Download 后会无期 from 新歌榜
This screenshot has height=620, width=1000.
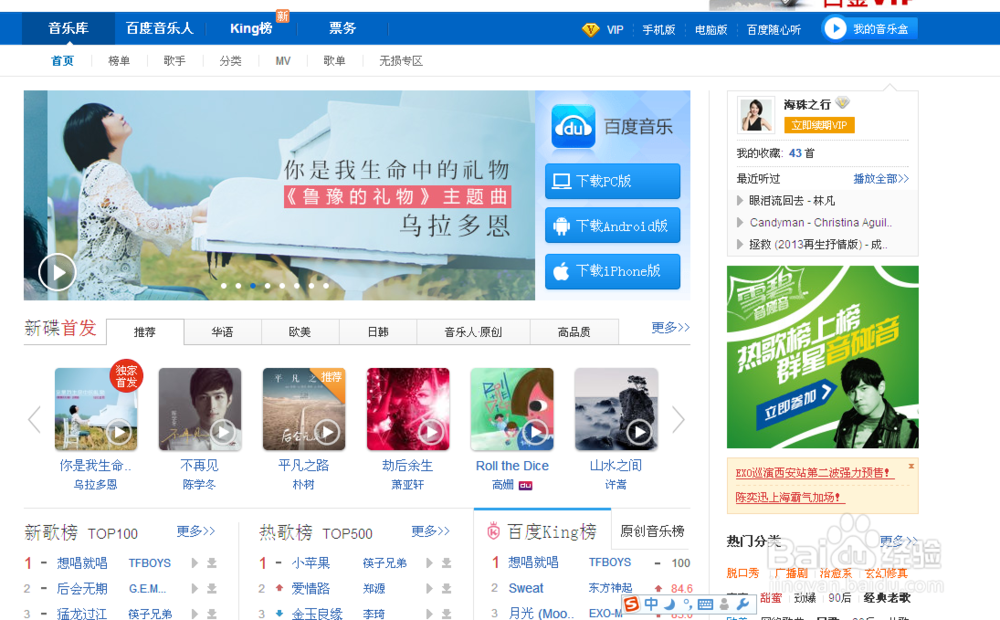212,589
